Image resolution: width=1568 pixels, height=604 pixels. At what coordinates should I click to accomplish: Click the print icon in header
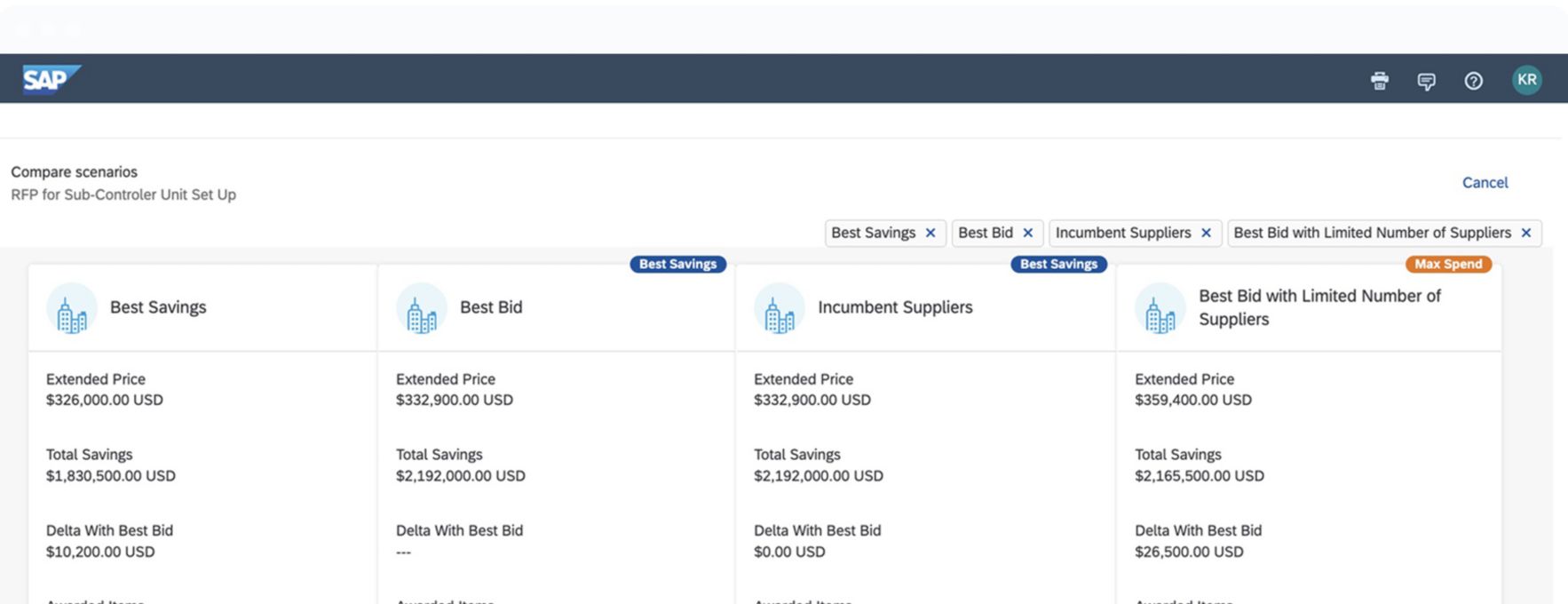click(1379, 81)
